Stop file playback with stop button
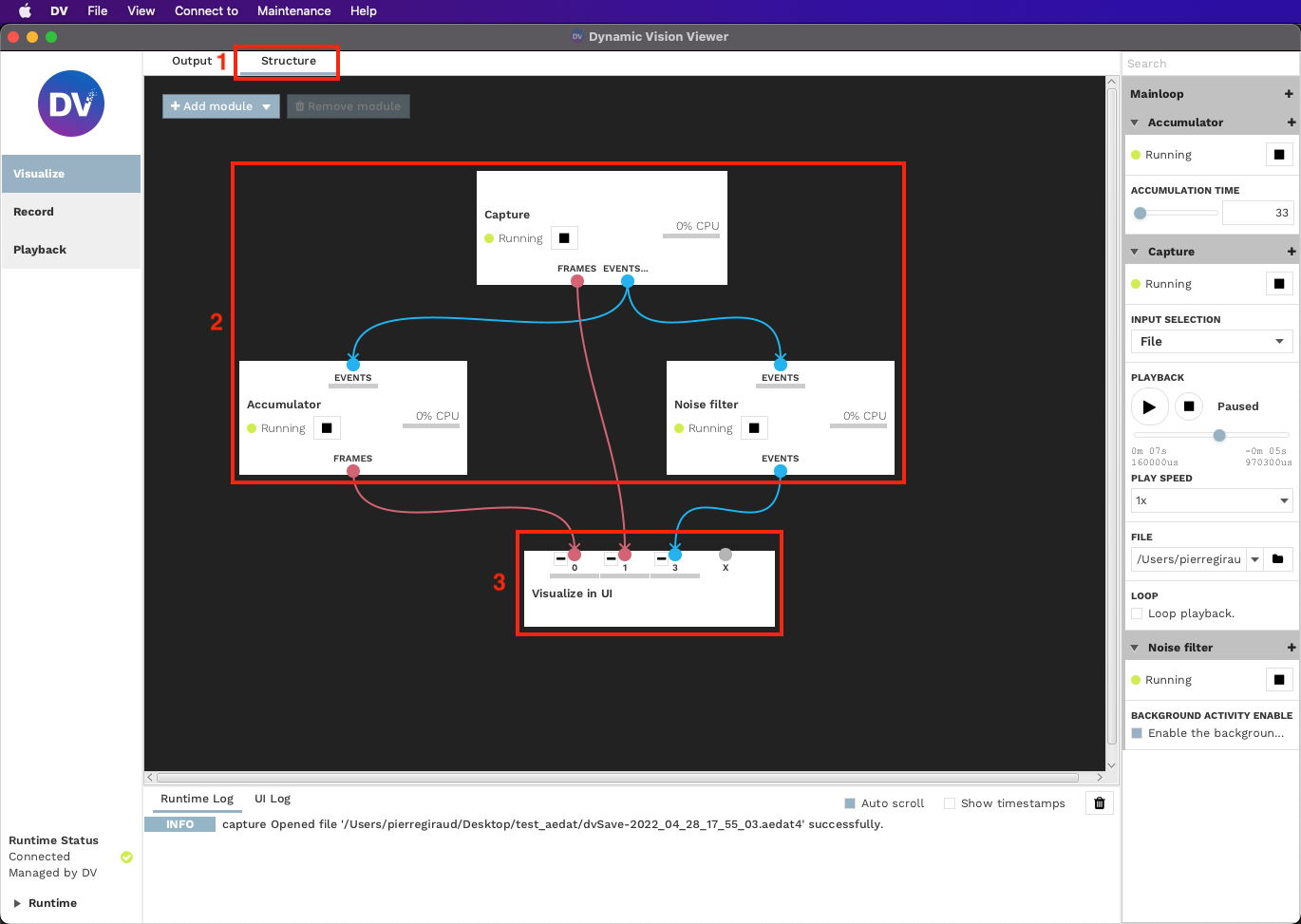 click(x=1189, y=406)
